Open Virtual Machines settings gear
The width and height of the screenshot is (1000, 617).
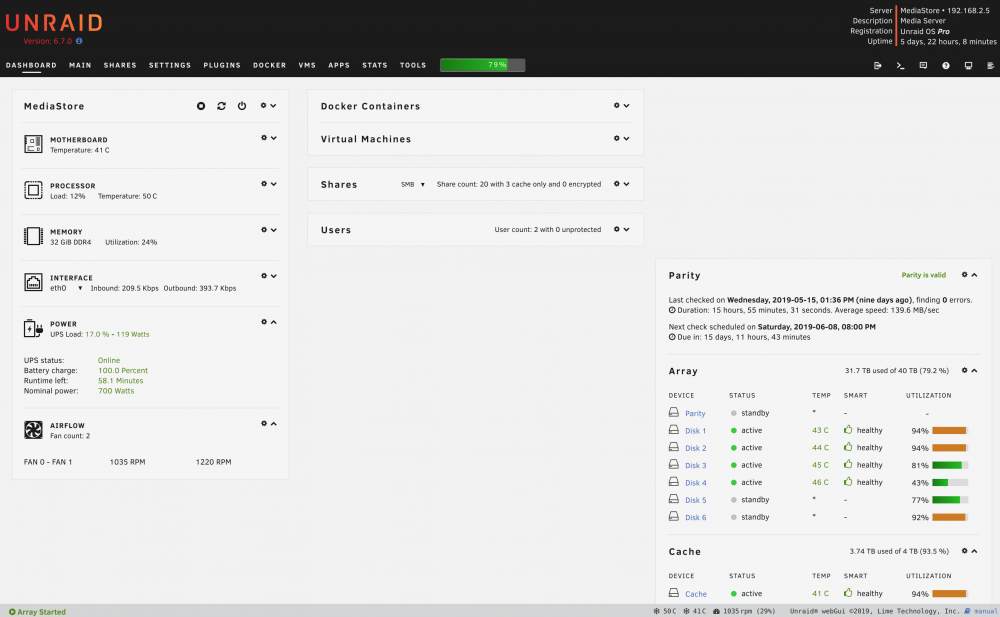click(x=617, y=138)
